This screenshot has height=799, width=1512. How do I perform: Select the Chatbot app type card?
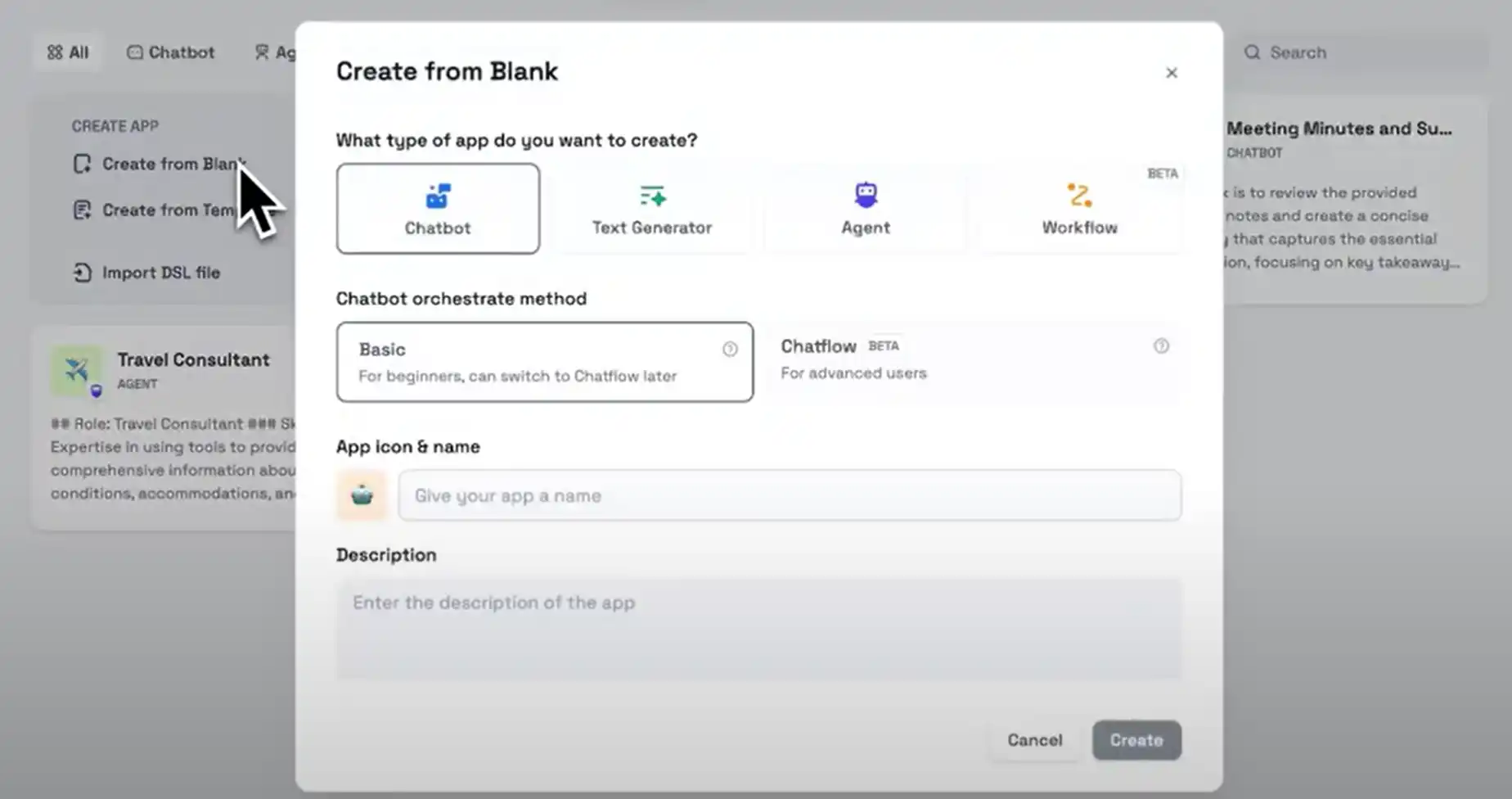(438, 209)
